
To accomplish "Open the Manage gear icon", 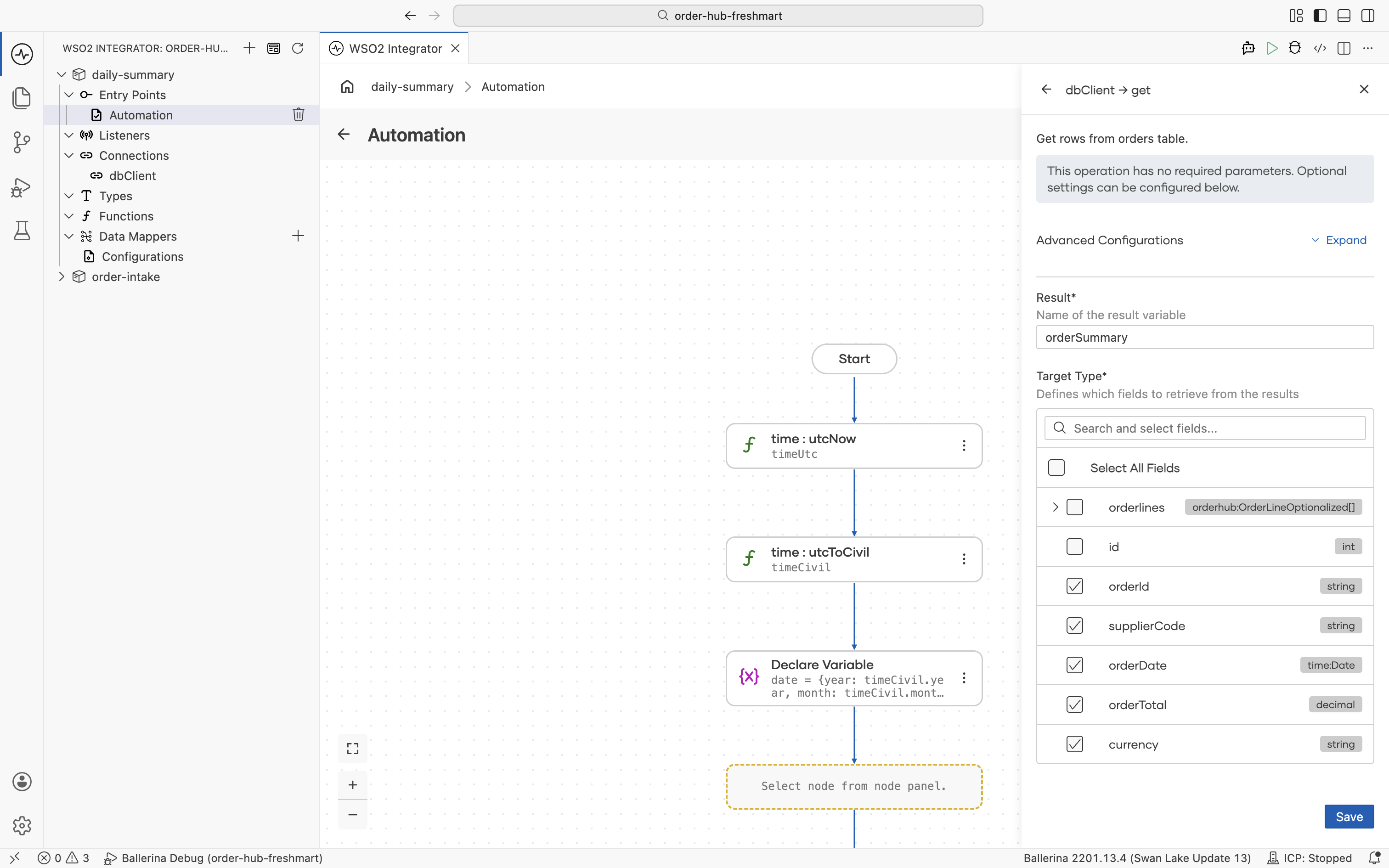I will 22,825.
